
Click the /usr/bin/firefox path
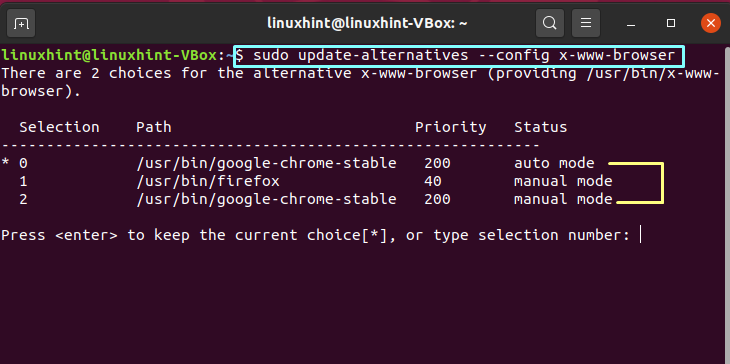[208, 181]
